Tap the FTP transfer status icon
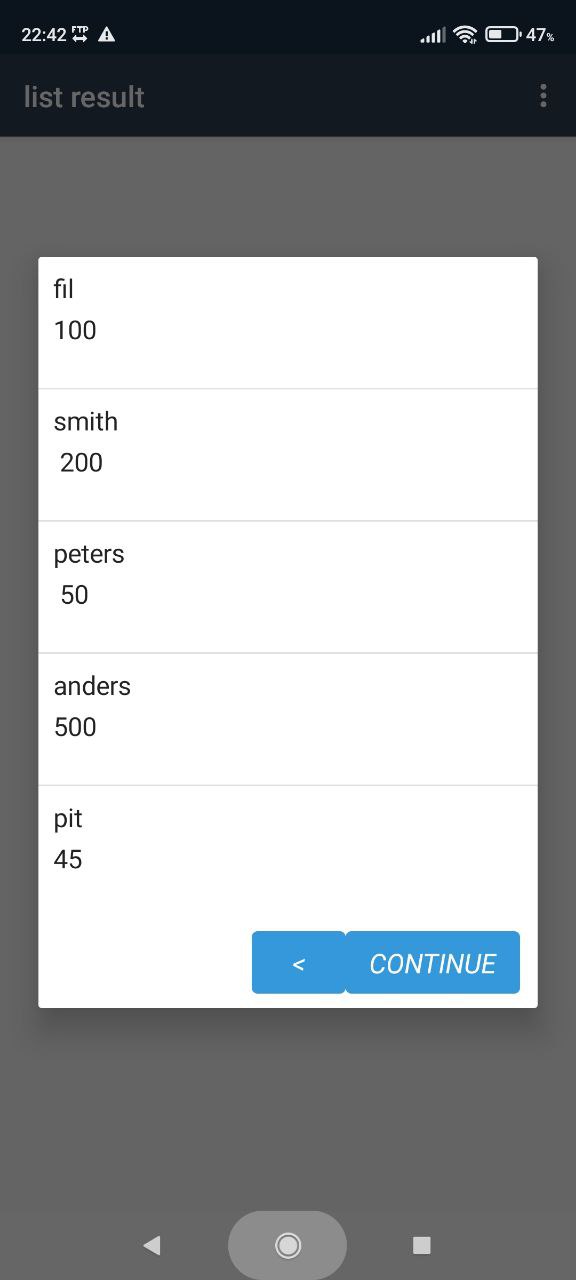Image resolution: width=576 pixels, height=1280 pixels. (x=80, y=34)
